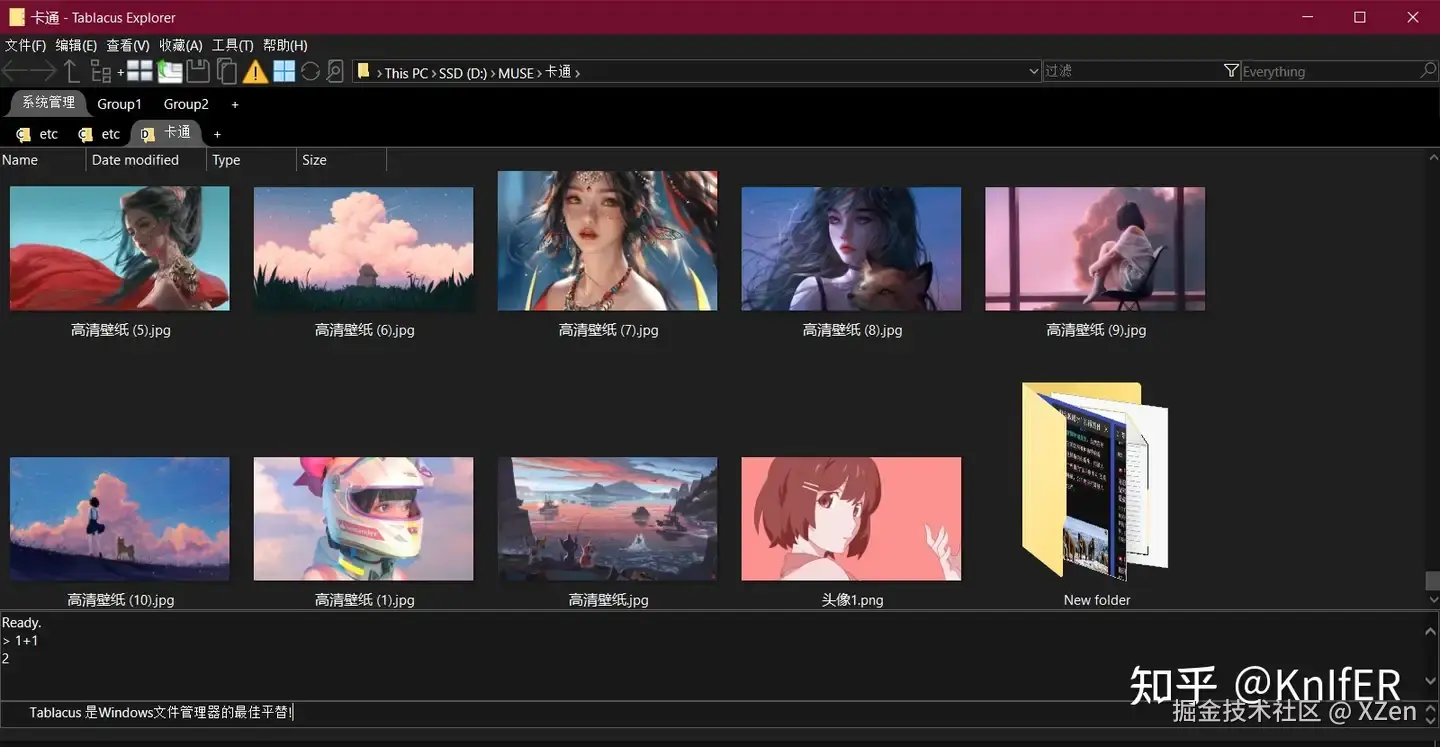
Task: Open the add-on tree icon with plus sign
Action: click(x=103, y=71)
